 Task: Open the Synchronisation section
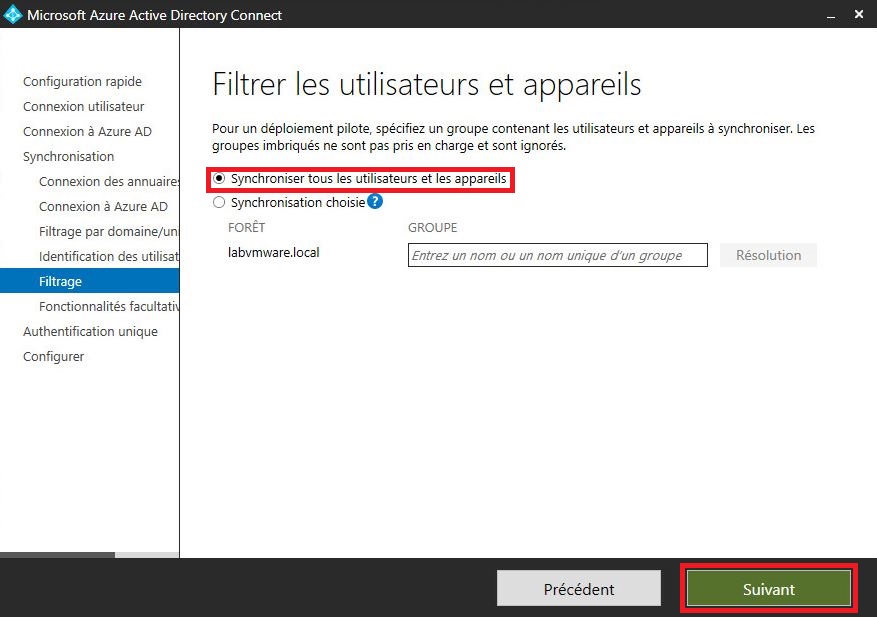pos(68,157)
